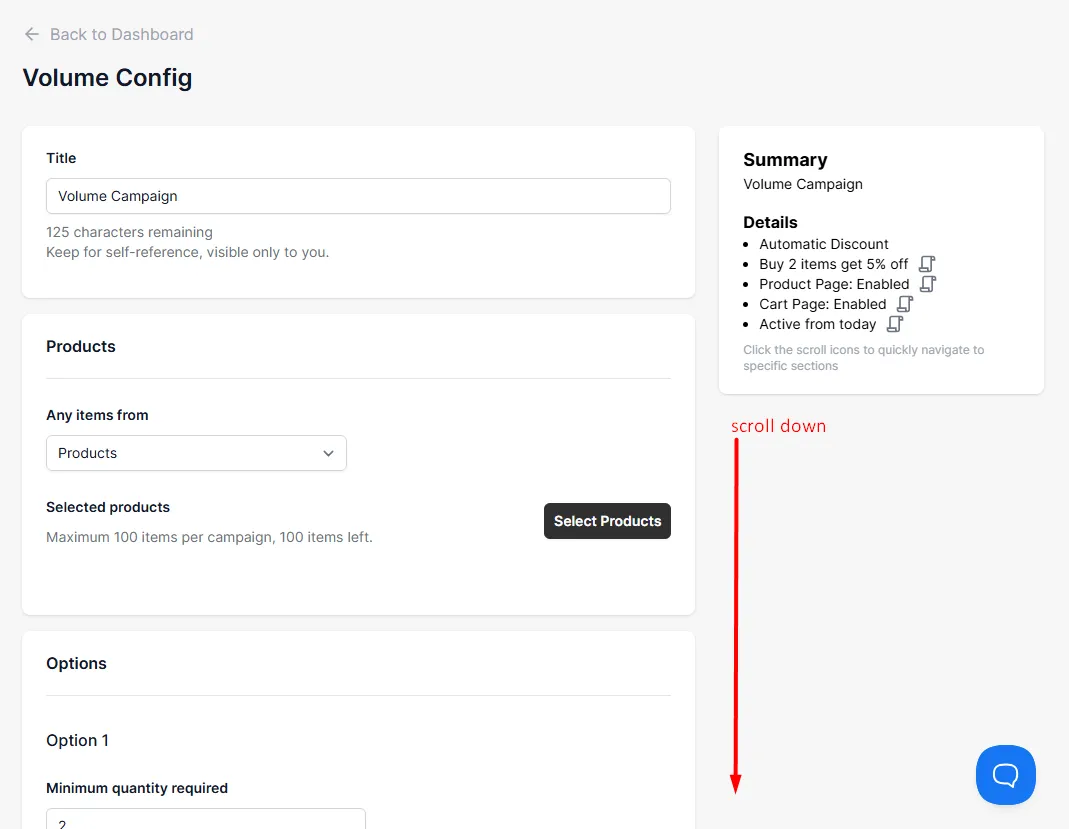Go back via Back to Dashboard link
This screenshot has height=829, width=1069.
pos(121,34)
